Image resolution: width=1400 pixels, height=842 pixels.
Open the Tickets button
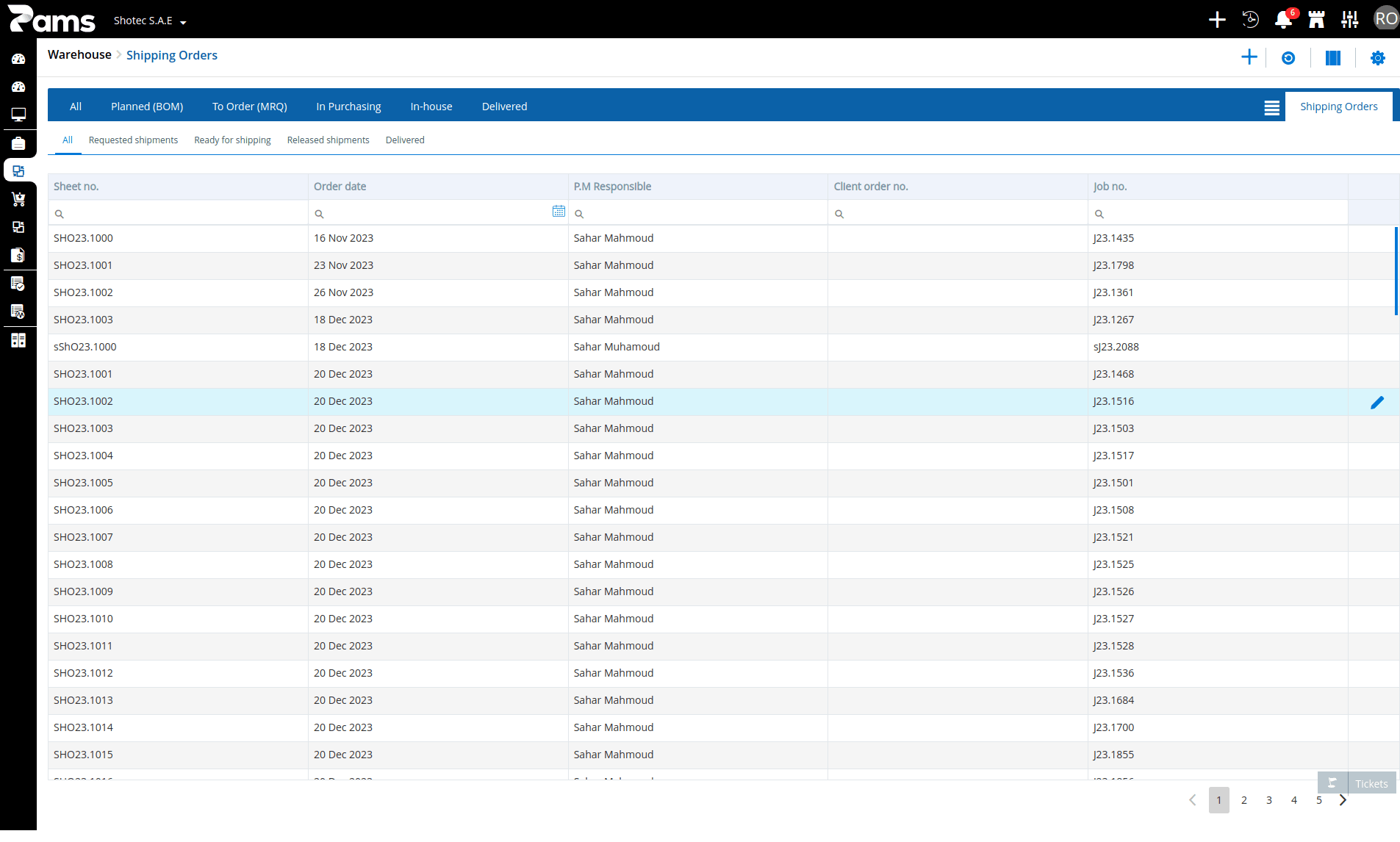[1357, 783]
